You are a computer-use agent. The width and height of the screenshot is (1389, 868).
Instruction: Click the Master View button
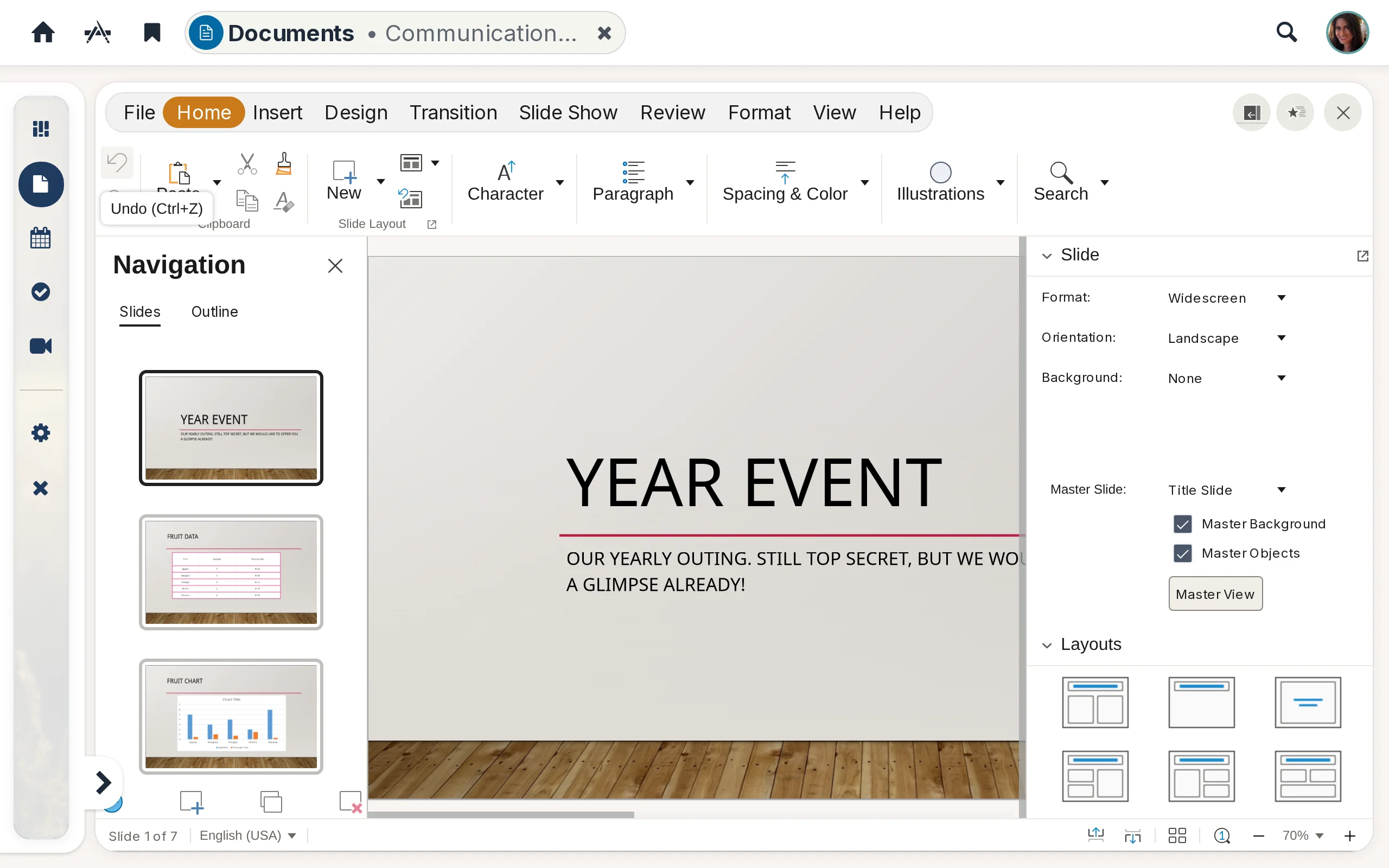pos(1215,593)
